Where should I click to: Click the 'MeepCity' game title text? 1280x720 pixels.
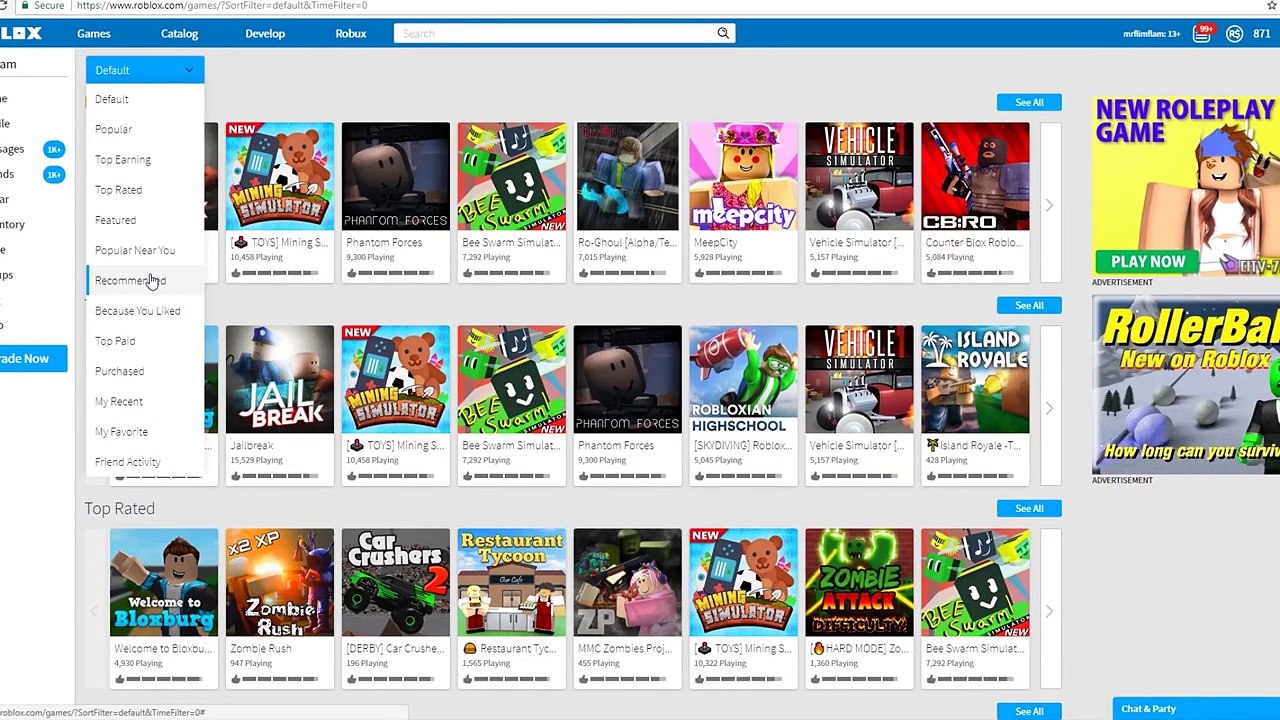tap(716, 243)
